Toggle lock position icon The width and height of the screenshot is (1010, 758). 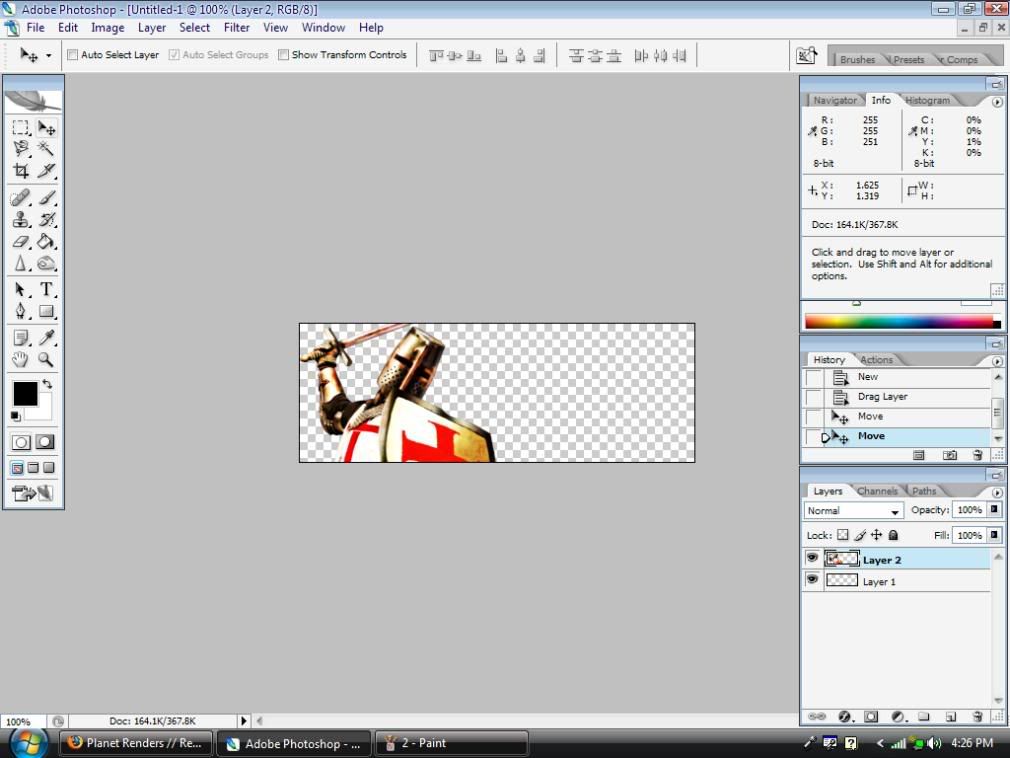click(877, 535)
